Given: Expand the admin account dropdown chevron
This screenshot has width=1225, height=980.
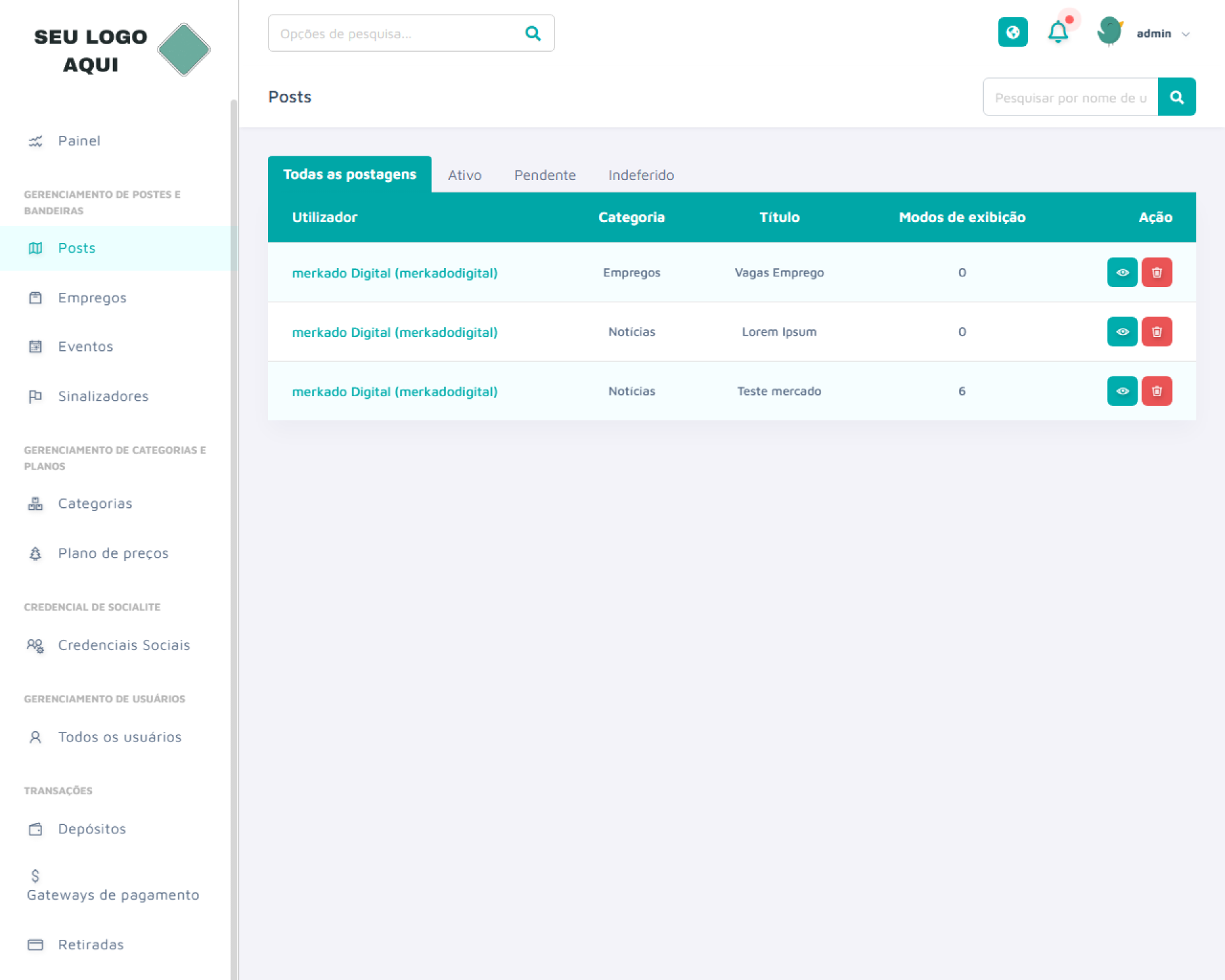Looking at the screenshot, I should pos(1185,34).
